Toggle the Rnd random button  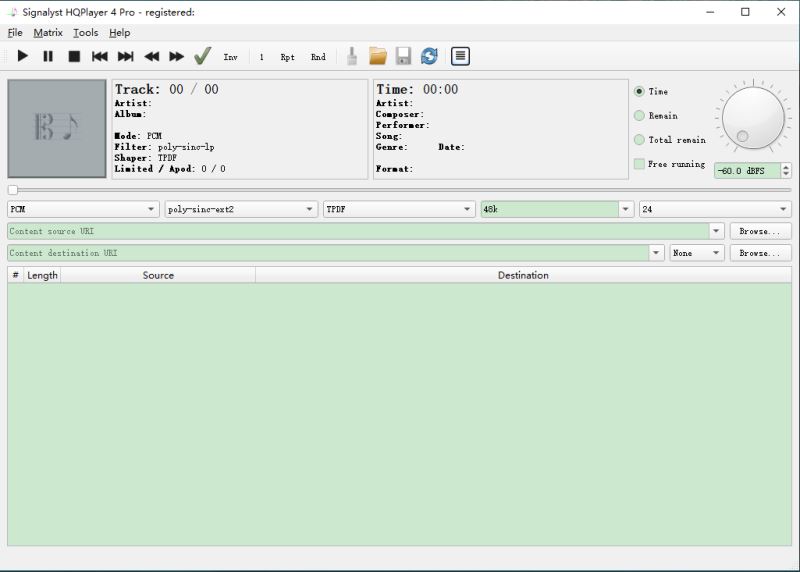(318, 57)
